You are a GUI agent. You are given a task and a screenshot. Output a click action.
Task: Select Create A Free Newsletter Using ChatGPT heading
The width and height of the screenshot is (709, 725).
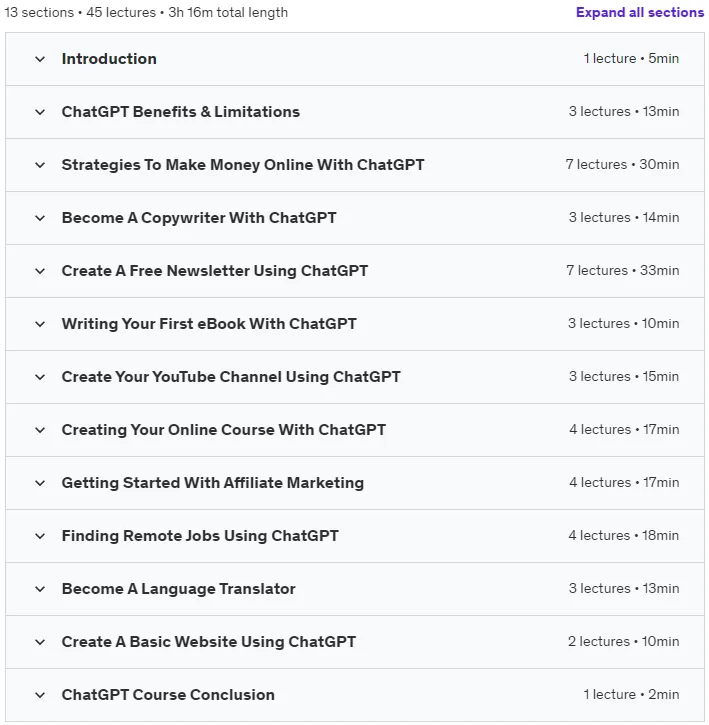[215, 271]
